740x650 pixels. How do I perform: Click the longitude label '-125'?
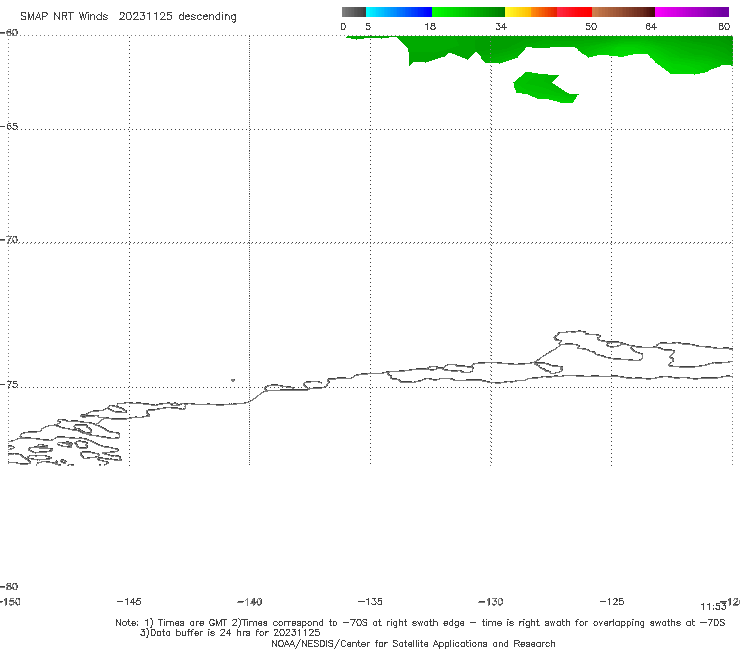coord(612,601)
